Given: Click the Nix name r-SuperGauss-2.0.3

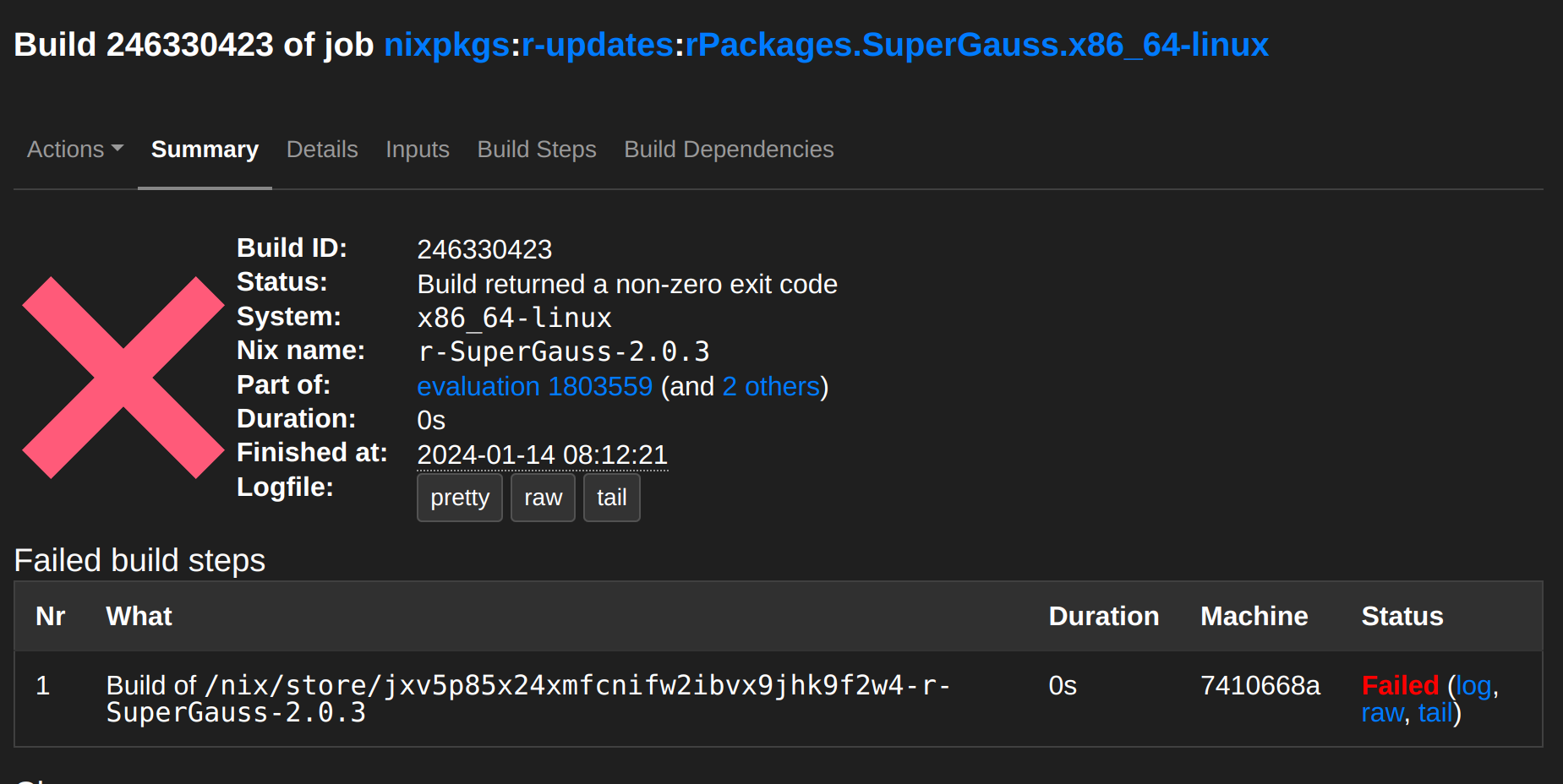Looking at the screenshot, I should pos(564,351).
